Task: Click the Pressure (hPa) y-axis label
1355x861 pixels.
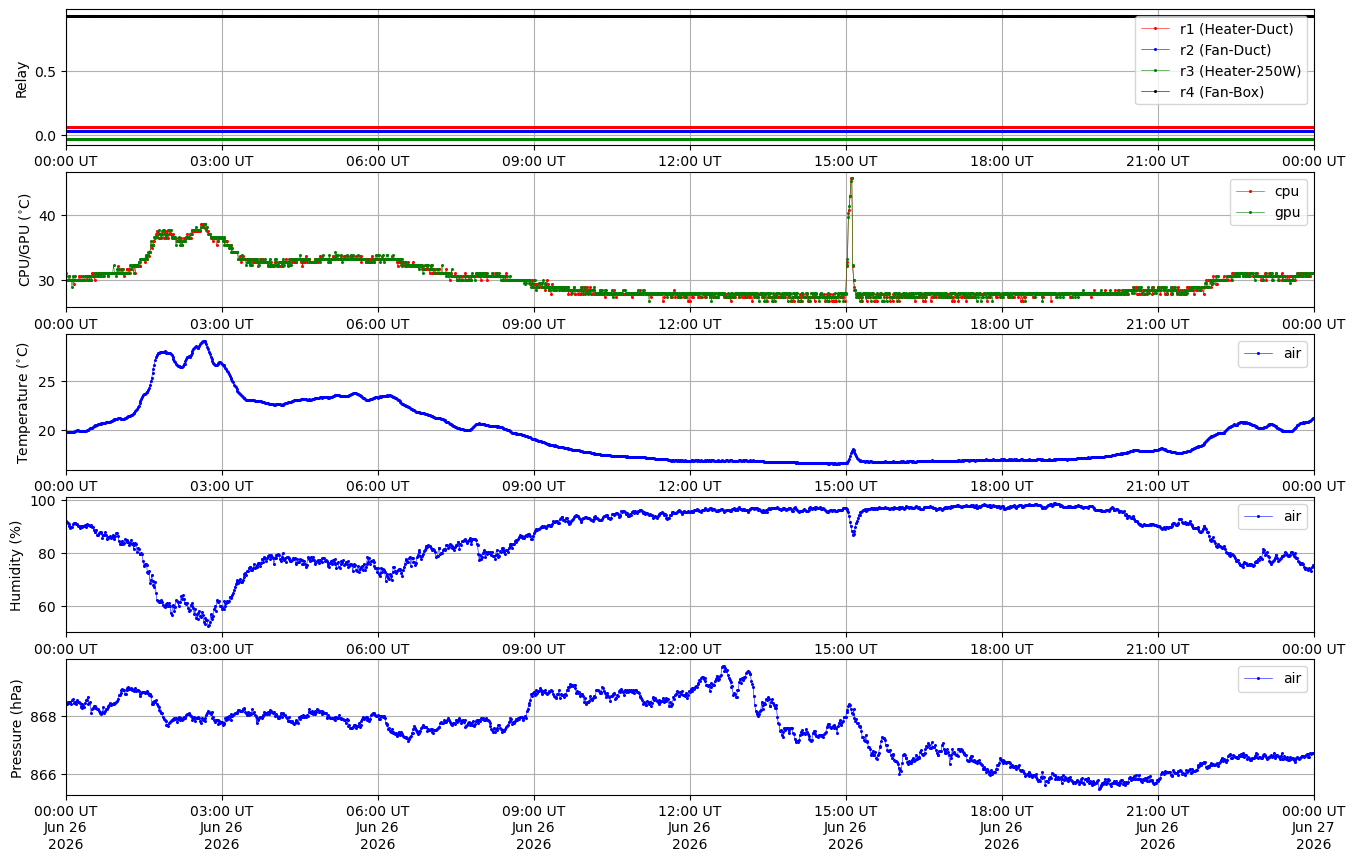Action: (x=16, y=727)
